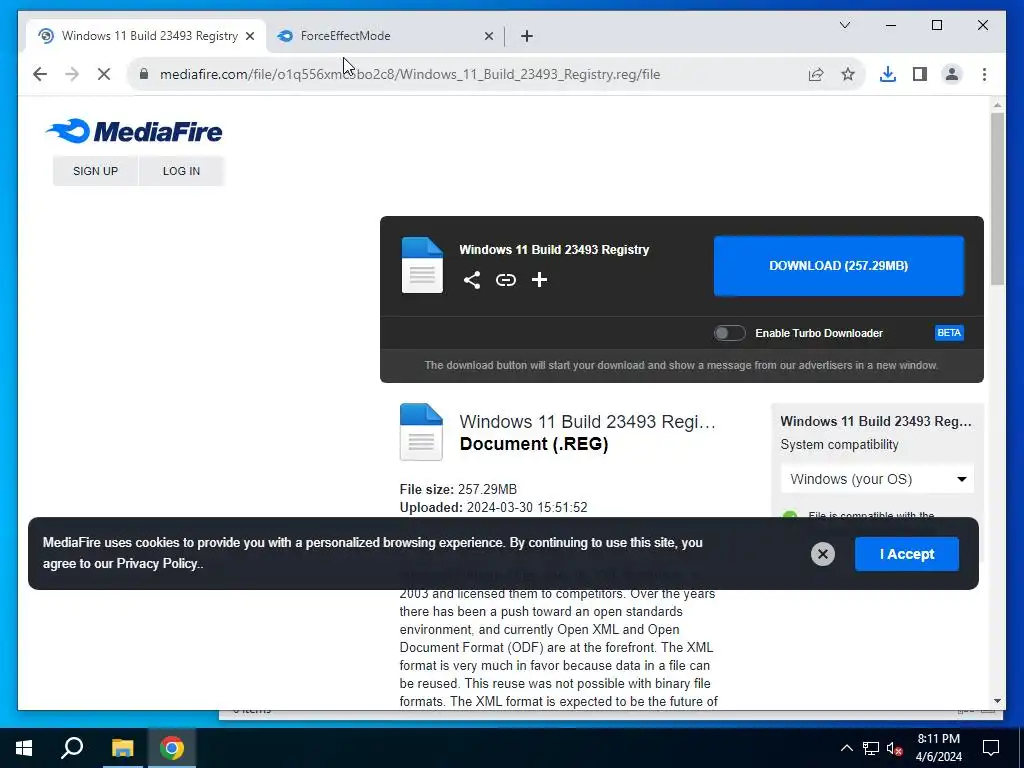Open Chrome three-dot menu

tap(984, 74)
